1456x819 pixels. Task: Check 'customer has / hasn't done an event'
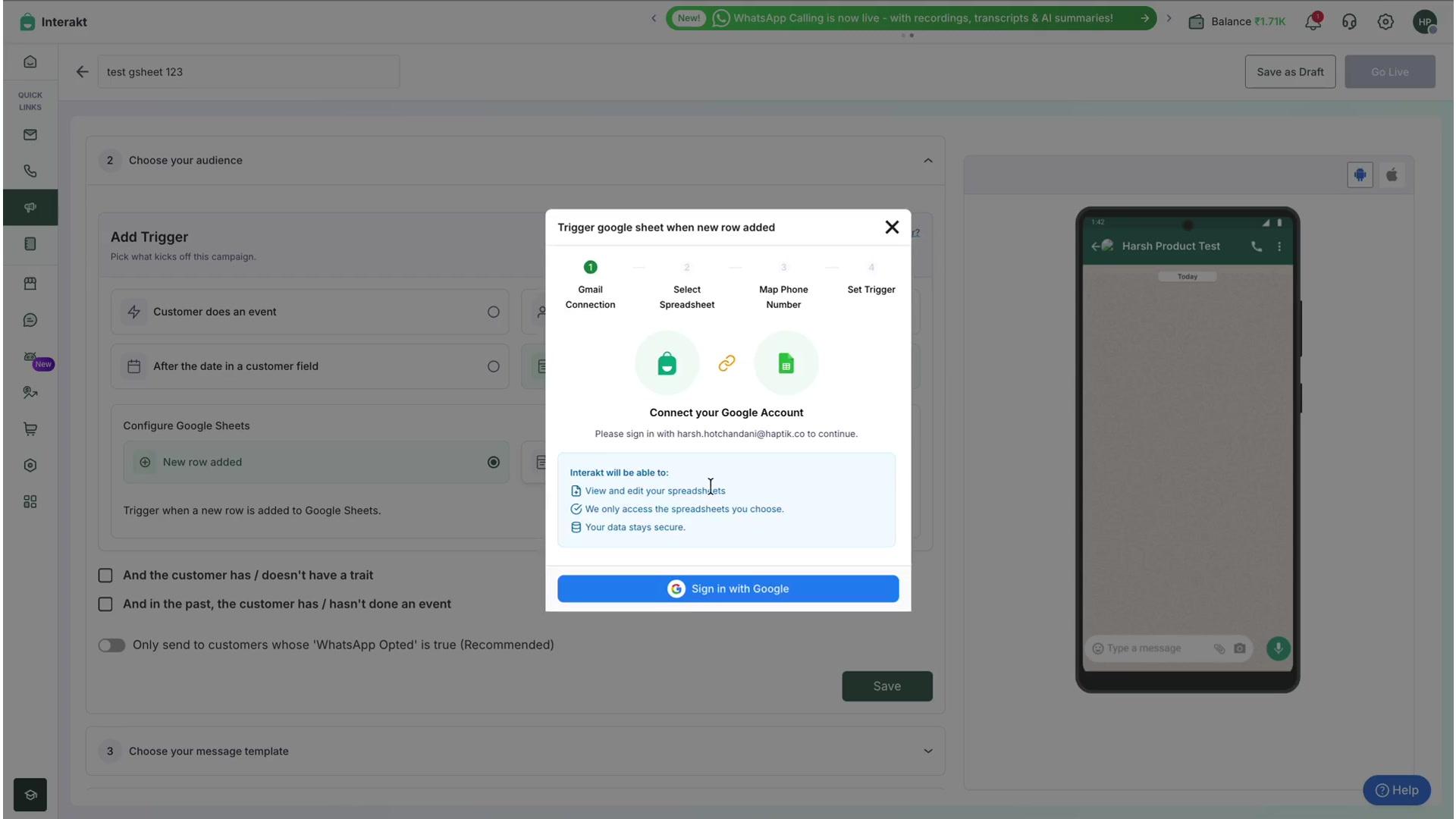(x=105, y=604)
